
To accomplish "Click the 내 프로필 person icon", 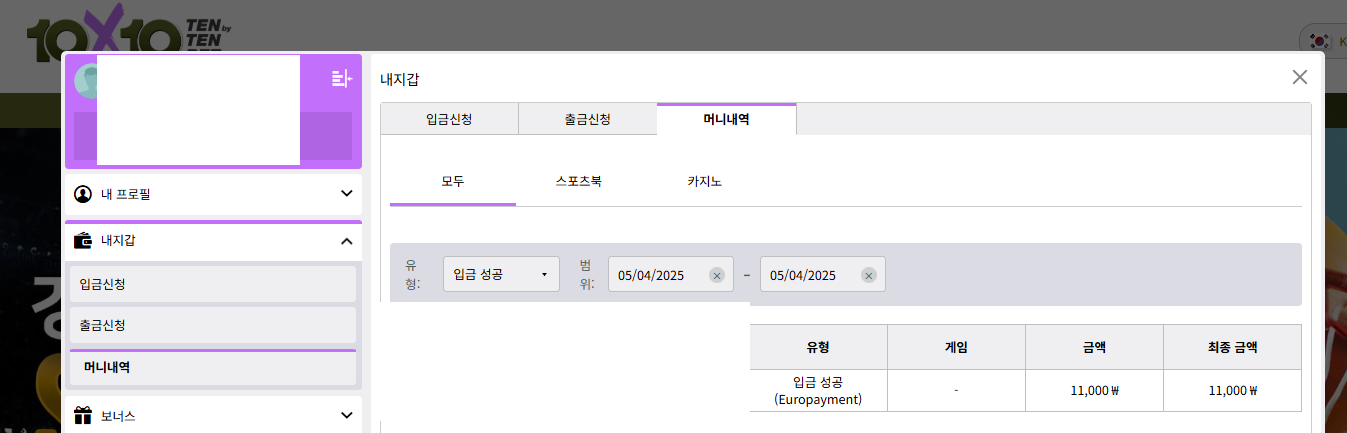I will tap(84, 193).
